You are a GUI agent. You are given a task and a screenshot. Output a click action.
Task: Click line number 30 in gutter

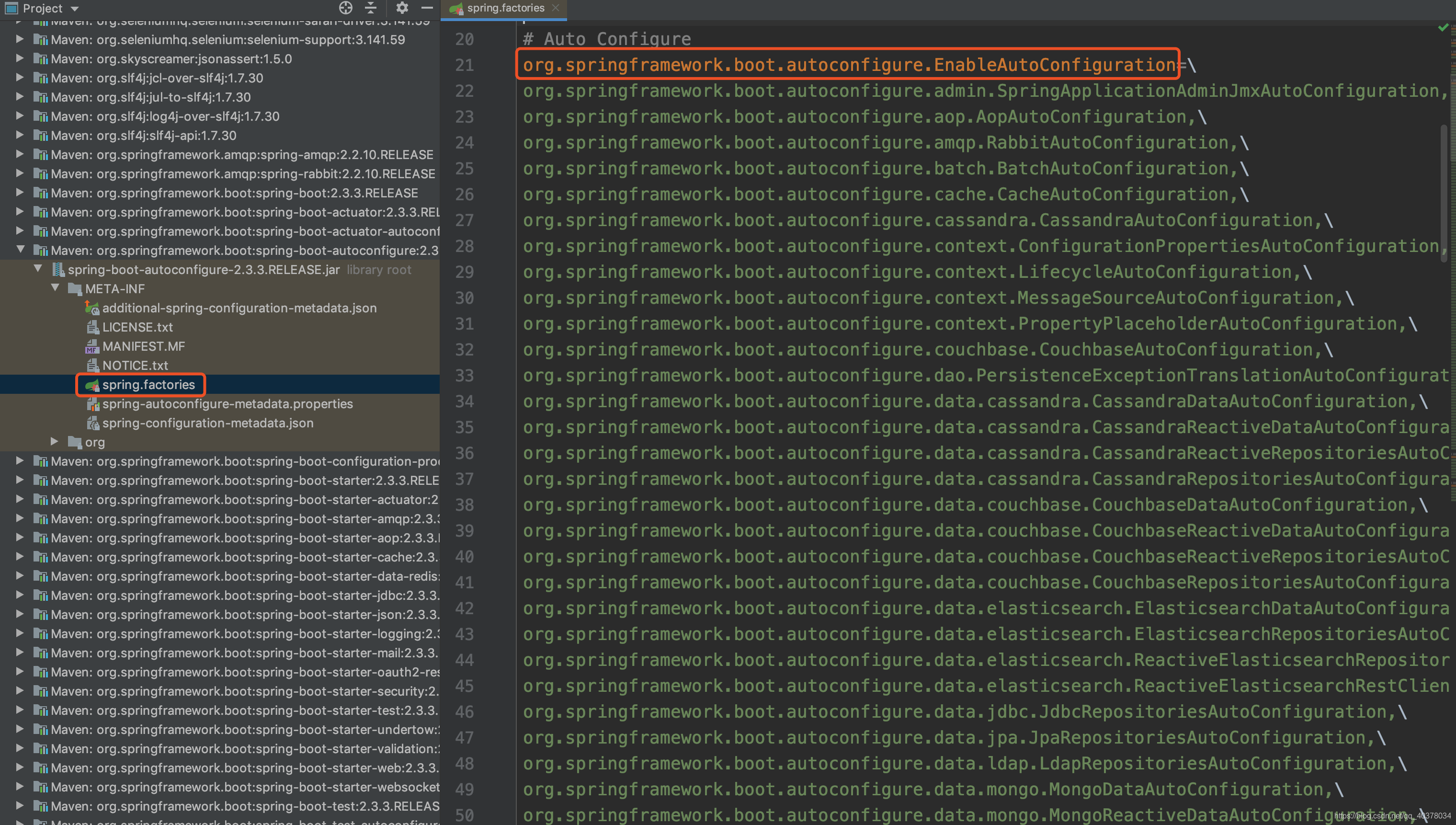pyautogui.click(x=465, y=298)
